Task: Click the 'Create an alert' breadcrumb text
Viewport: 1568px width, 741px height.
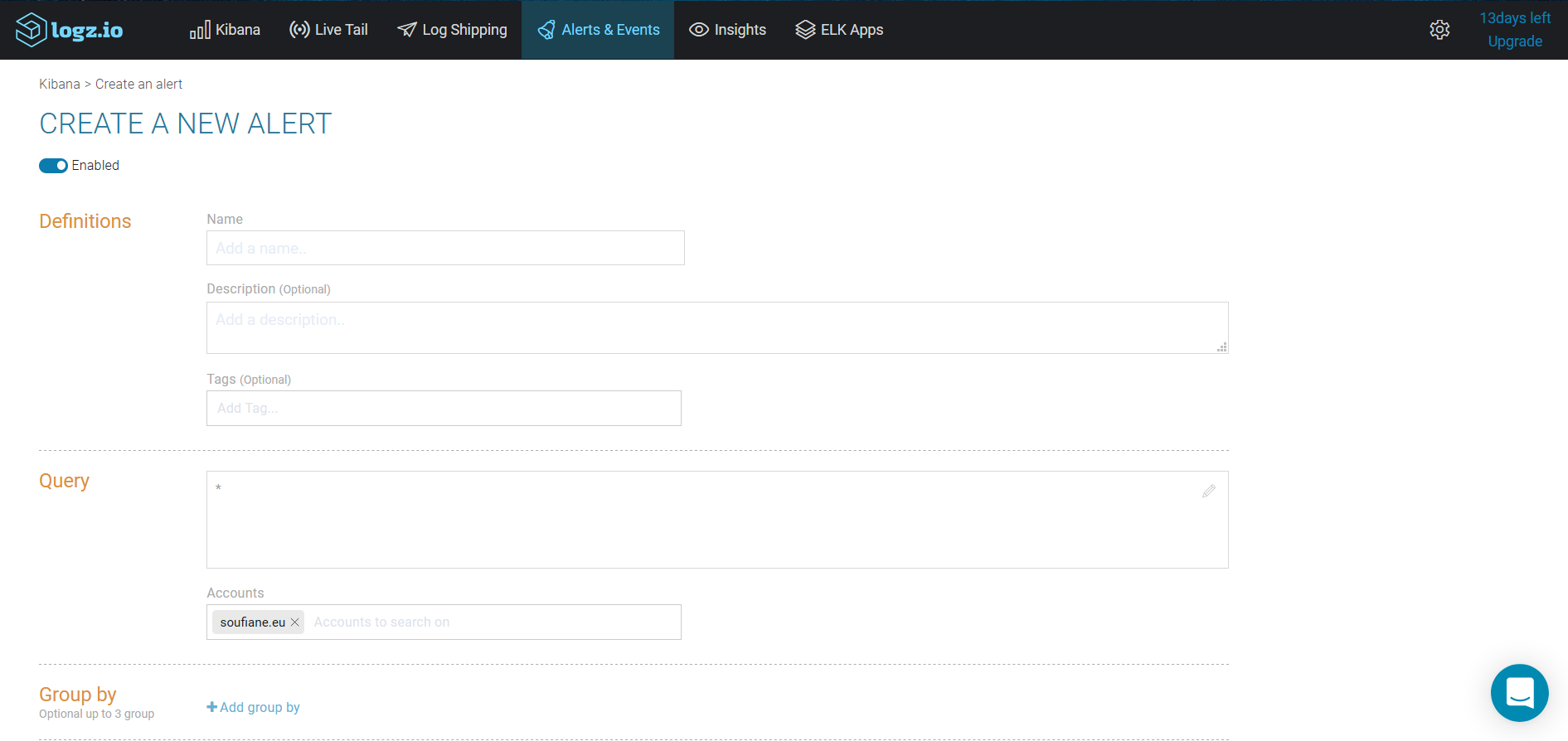Action: [x=138, y=85]
